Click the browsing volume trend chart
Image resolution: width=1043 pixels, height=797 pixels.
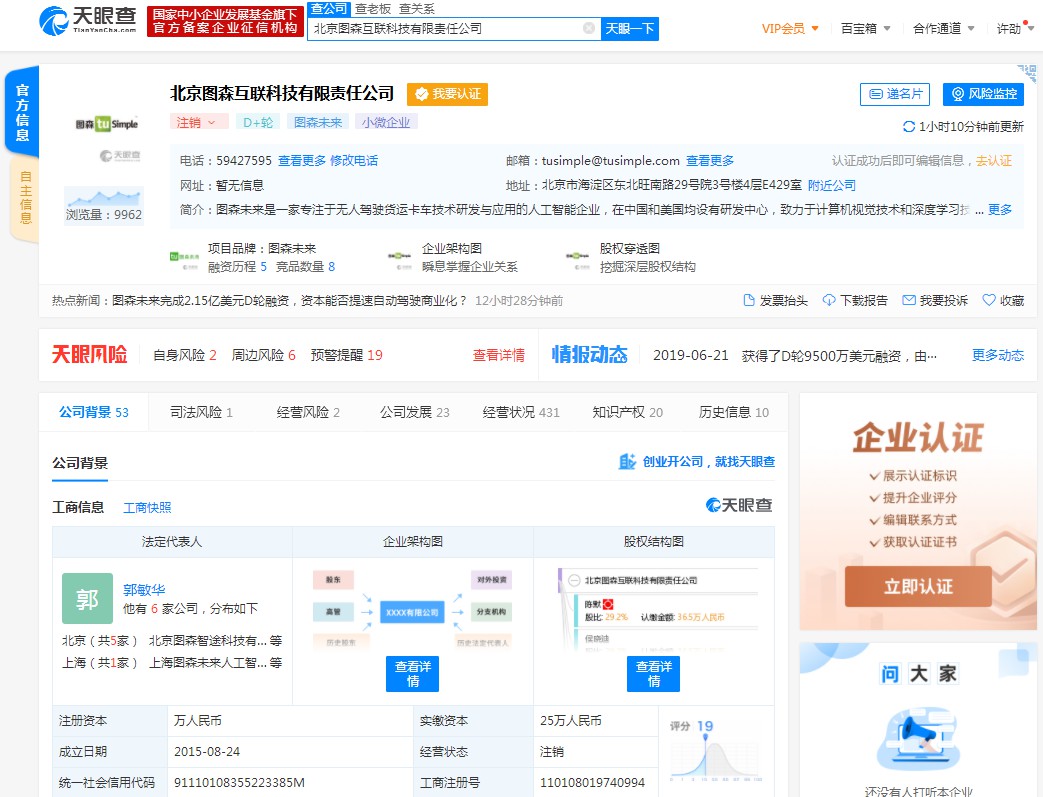pyautogui.click(x=103, y=198)
